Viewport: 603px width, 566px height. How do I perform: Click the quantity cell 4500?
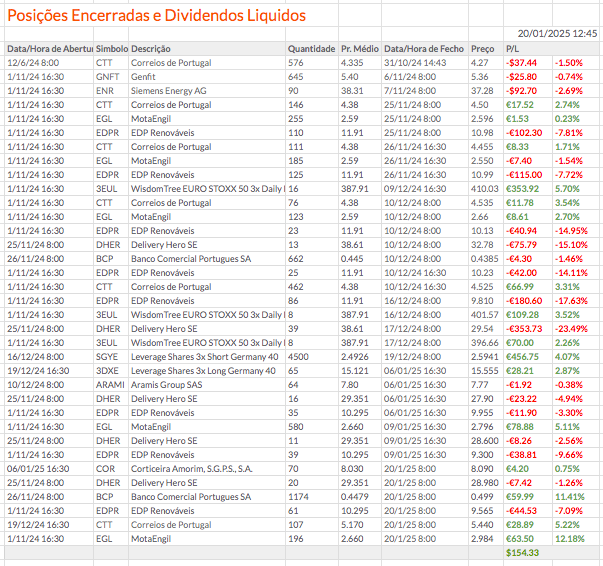(298, 357)
